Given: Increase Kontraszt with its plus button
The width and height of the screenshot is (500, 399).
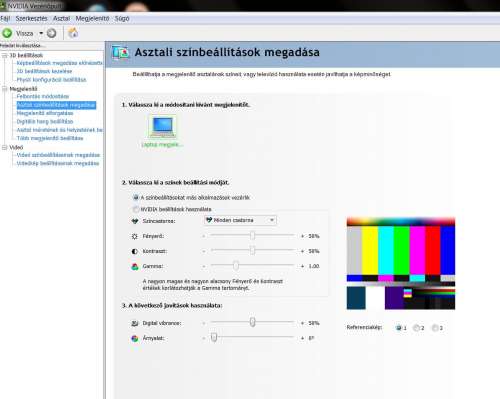Looking at the screenshot, I should 302,251.
